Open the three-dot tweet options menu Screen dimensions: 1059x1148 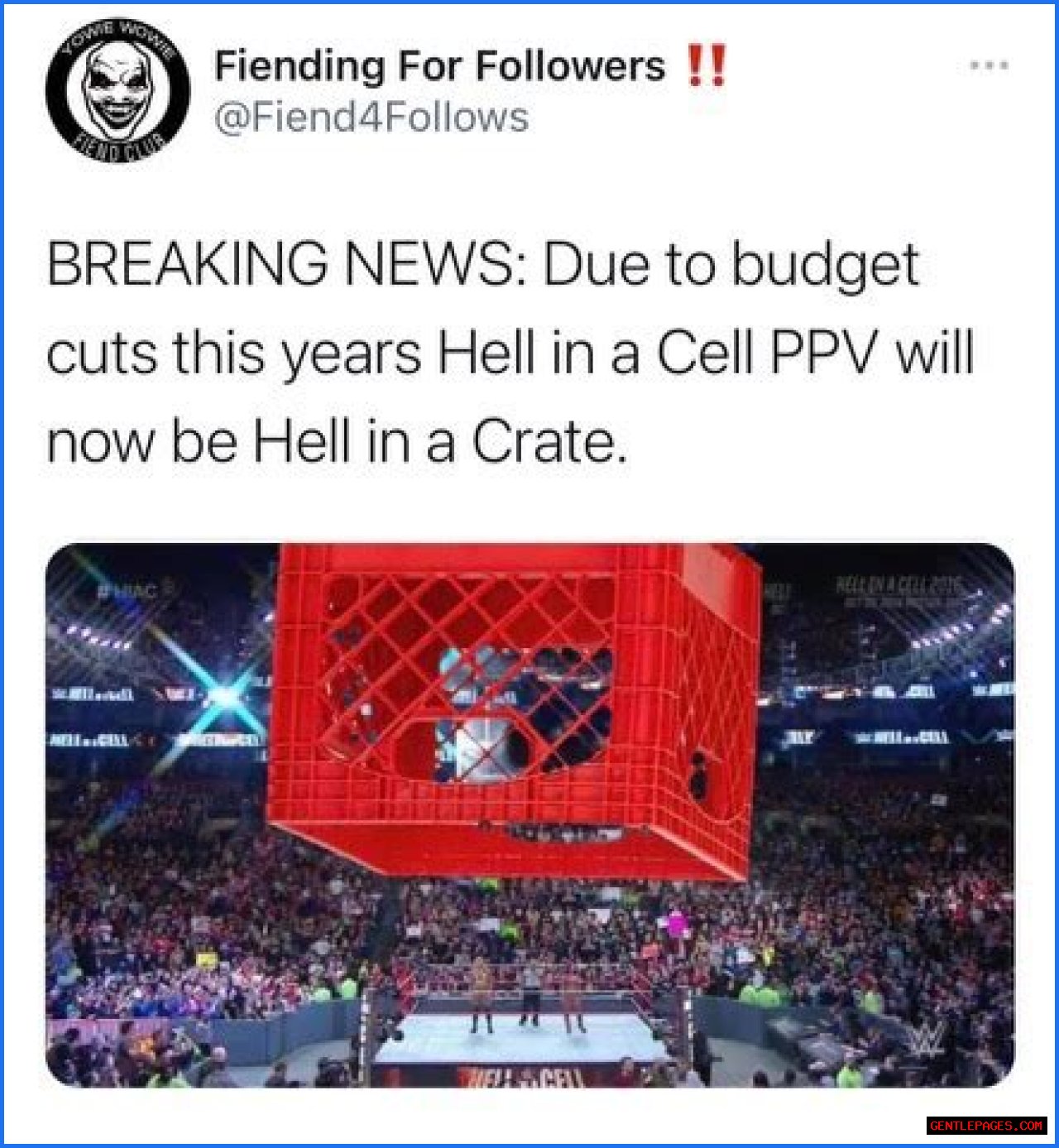point(990,65)
